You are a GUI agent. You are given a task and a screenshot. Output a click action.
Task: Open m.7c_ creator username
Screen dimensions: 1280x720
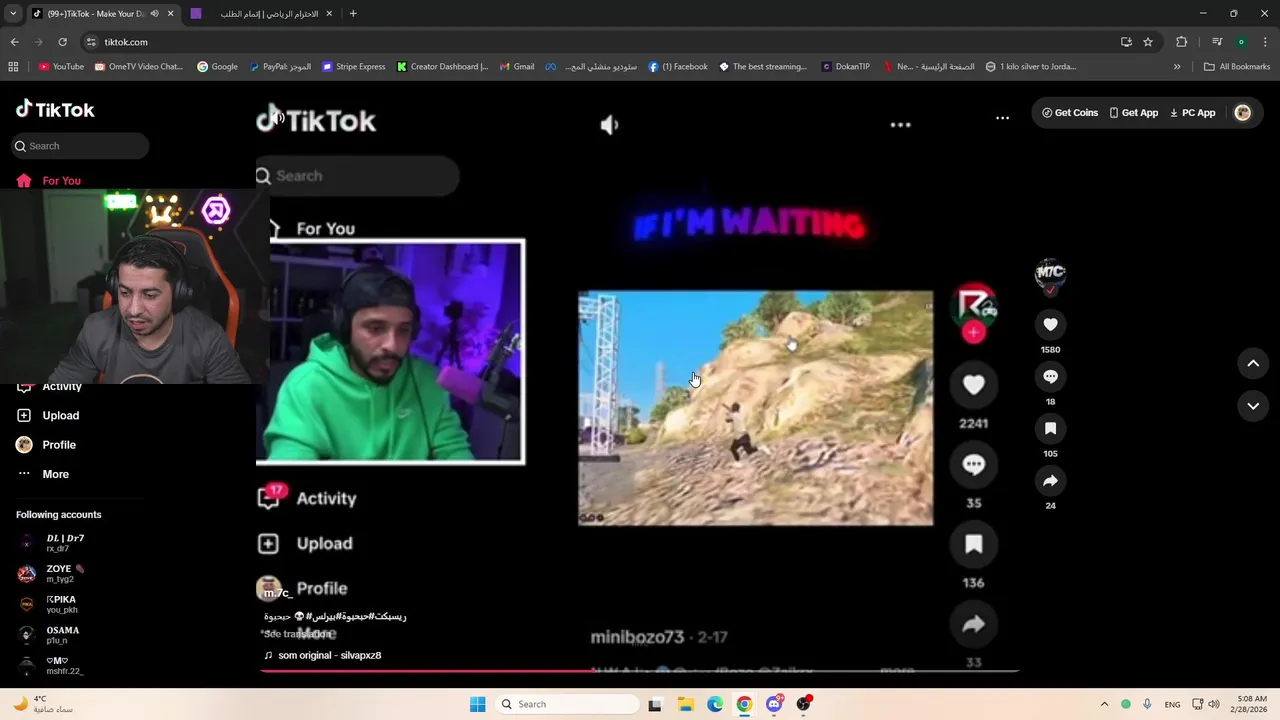click(278, 593)
